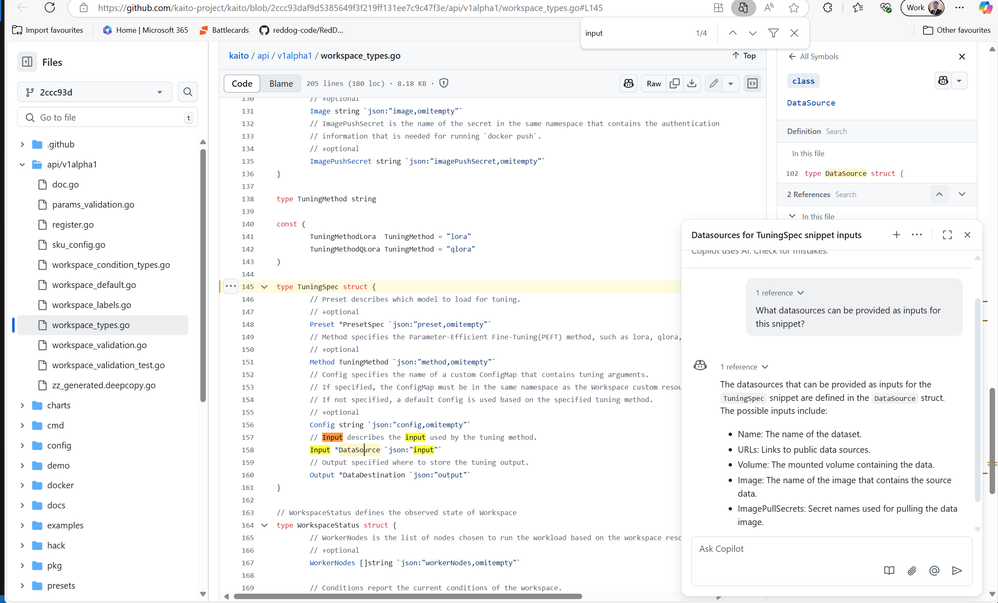Click the find bar input field

[x=636, y=33]
